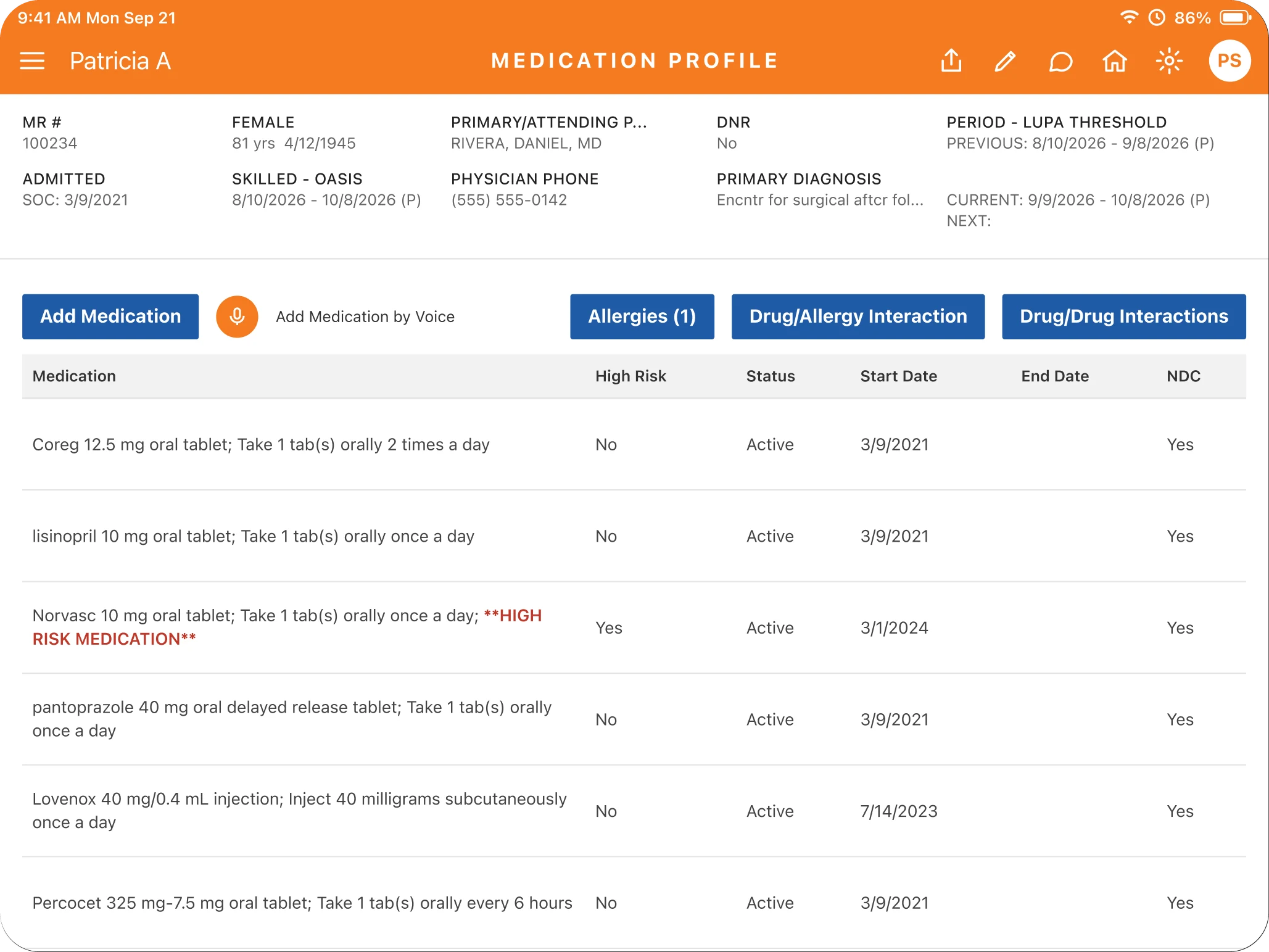Select the High Risk column header
This screenshot has height=952, width=1269.
pos(630,376)
